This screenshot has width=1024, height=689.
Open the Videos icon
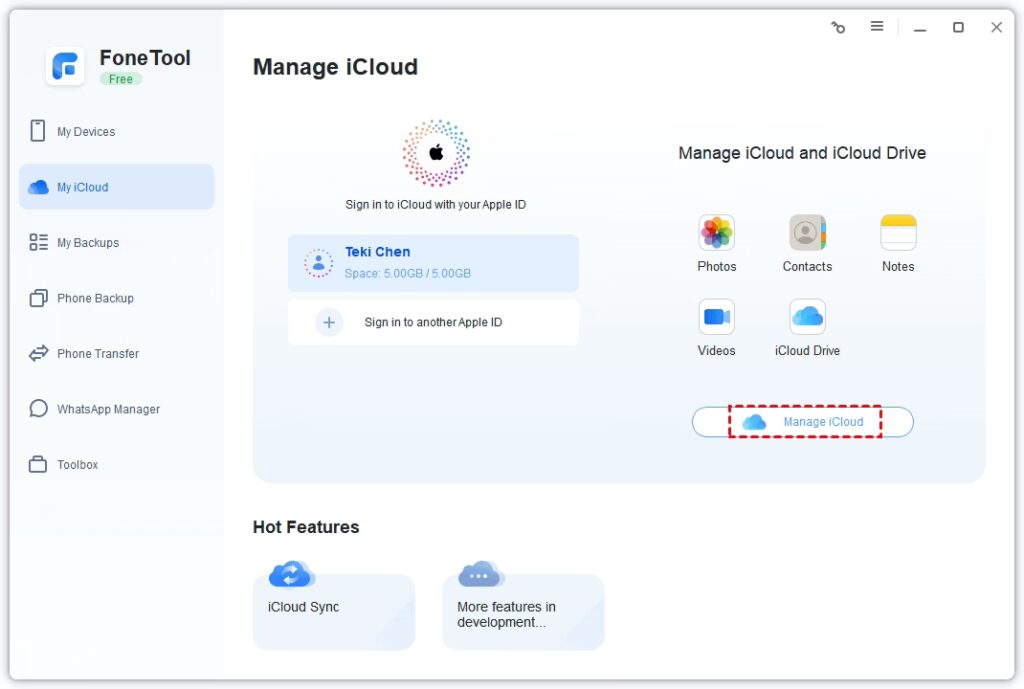[716, 317]
